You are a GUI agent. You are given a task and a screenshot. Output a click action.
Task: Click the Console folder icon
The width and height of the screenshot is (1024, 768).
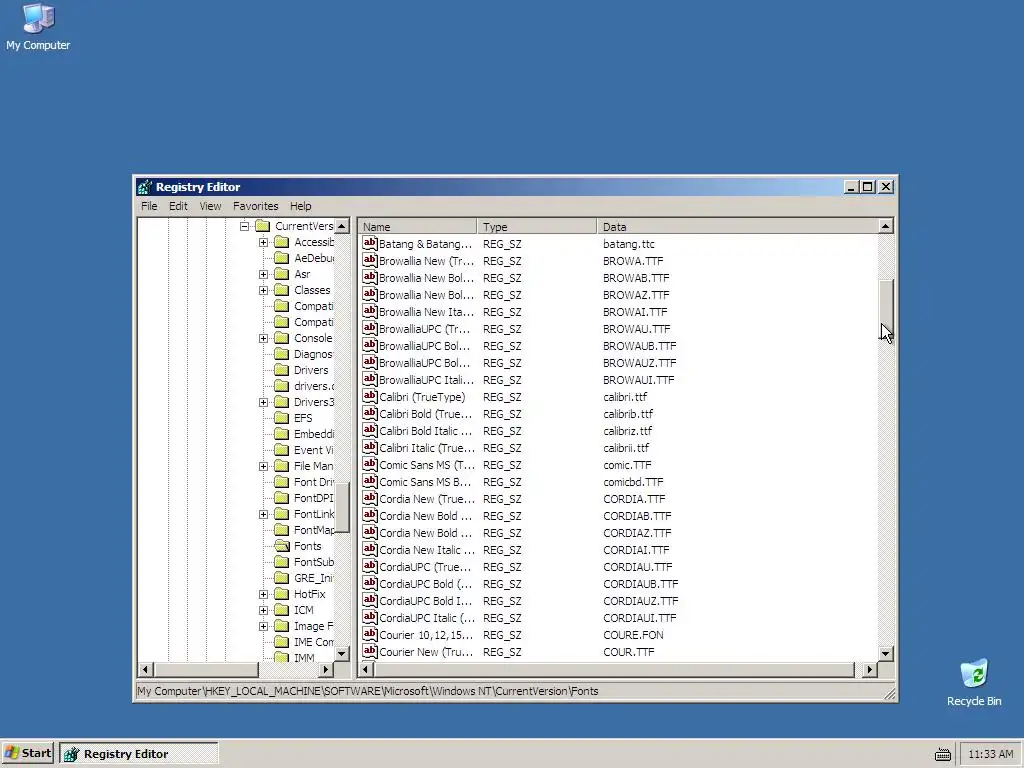tap(281, 338)
